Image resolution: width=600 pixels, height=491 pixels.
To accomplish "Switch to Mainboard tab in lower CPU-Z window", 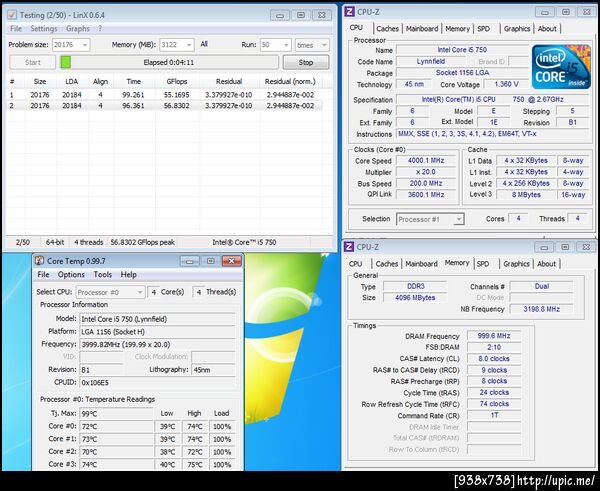I will [421, 264].
